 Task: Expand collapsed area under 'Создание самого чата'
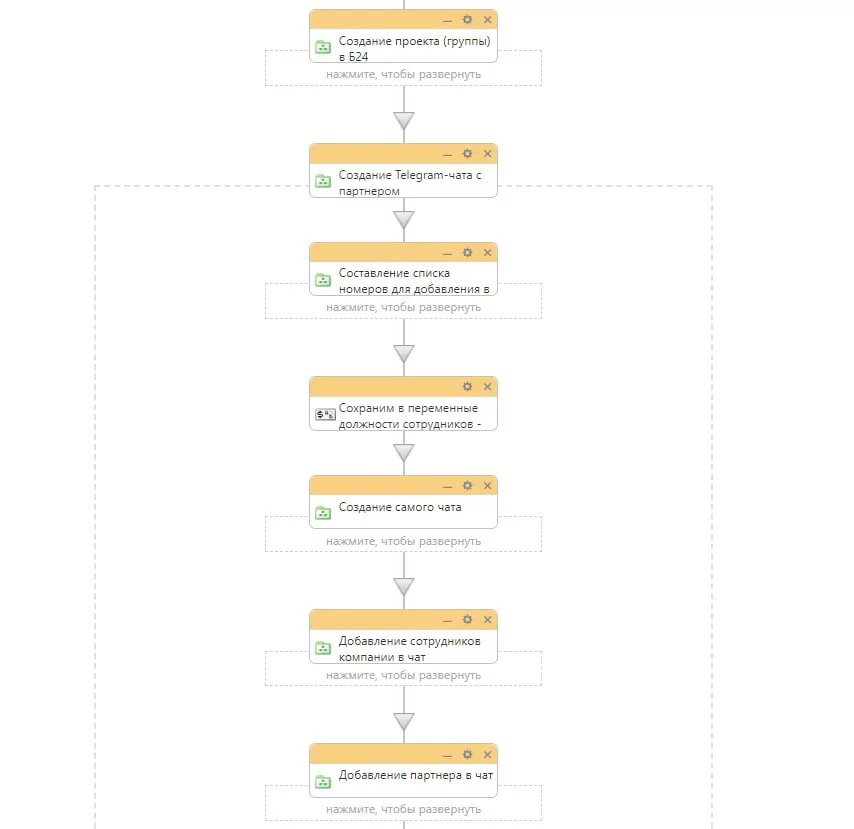(403, 541)
